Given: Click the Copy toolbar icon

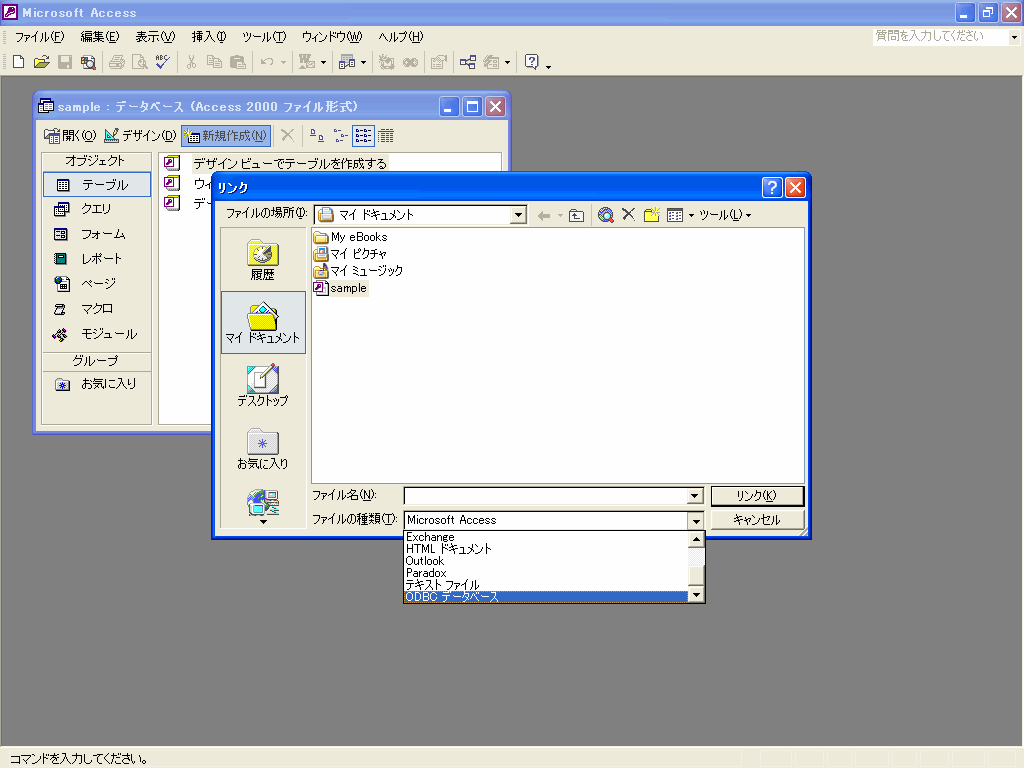Looking at the screenshot, I should (x=214, y=62).
